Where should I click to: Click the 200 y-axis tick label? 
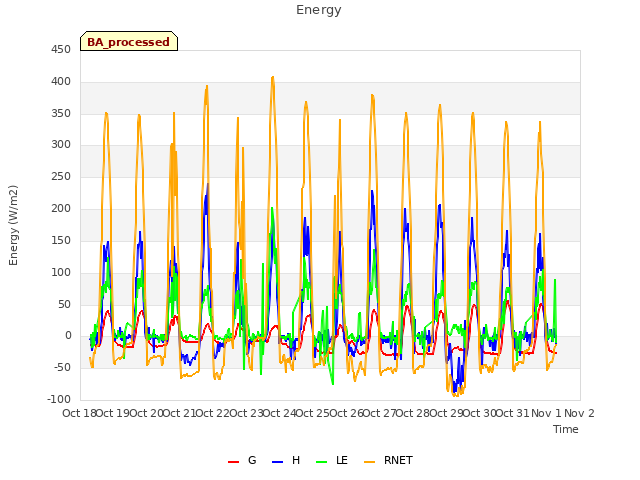pos(61,209)
